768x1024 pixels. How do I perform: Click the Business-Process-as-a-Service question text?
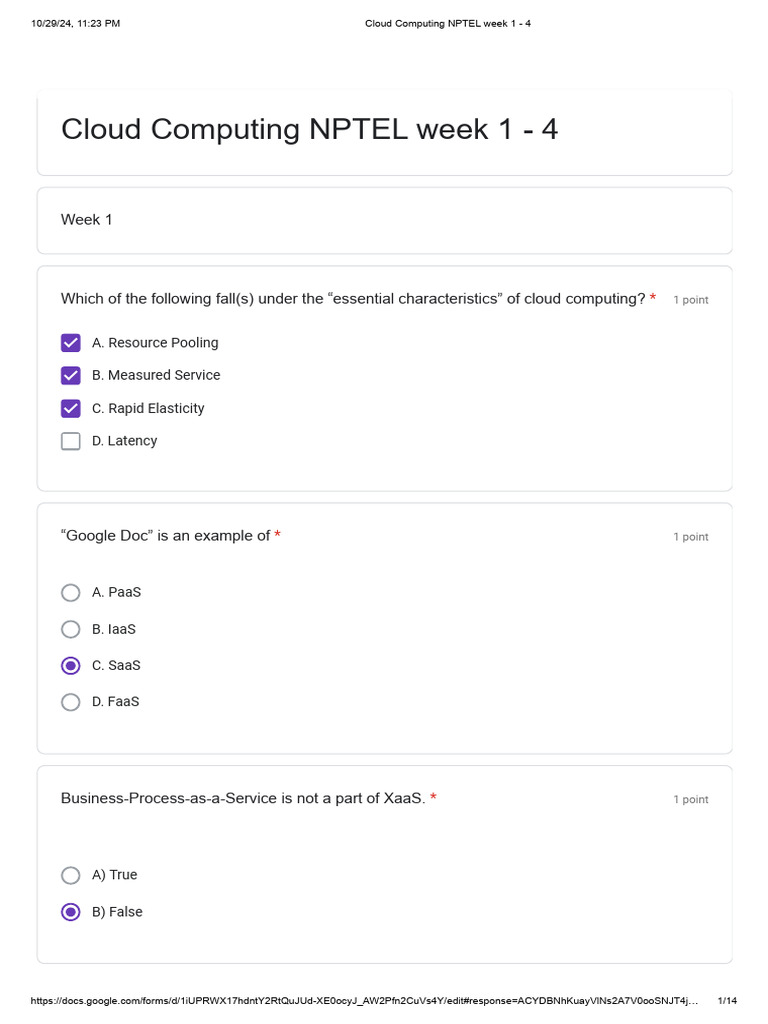tap(243, 798)
